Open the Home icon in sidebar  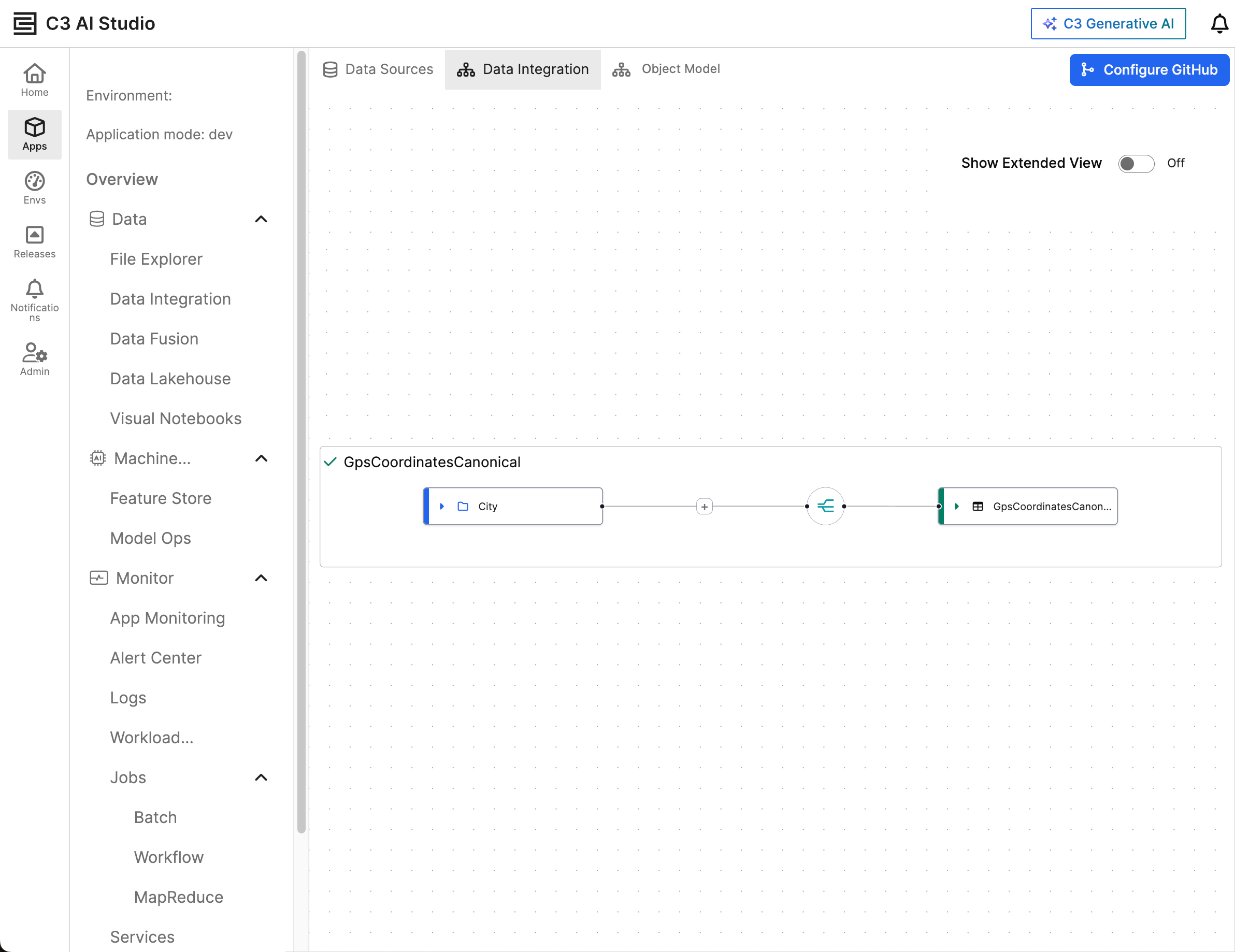tap(35, 80)
